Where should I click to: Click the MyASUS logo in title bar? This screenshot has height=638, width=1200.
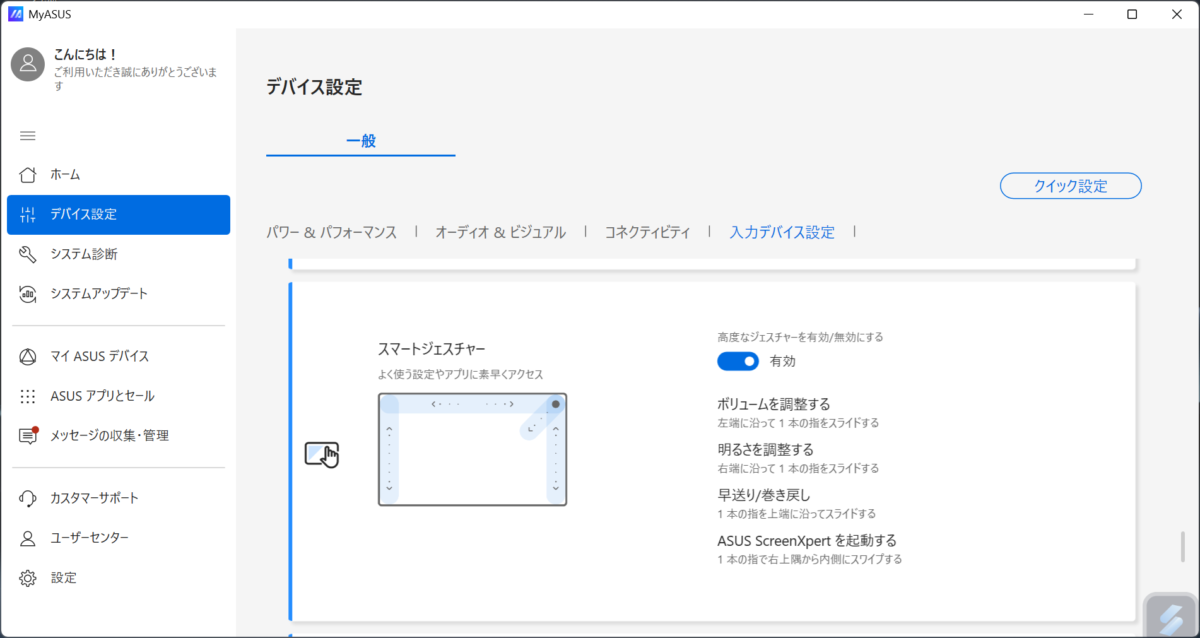pos(15,14)
